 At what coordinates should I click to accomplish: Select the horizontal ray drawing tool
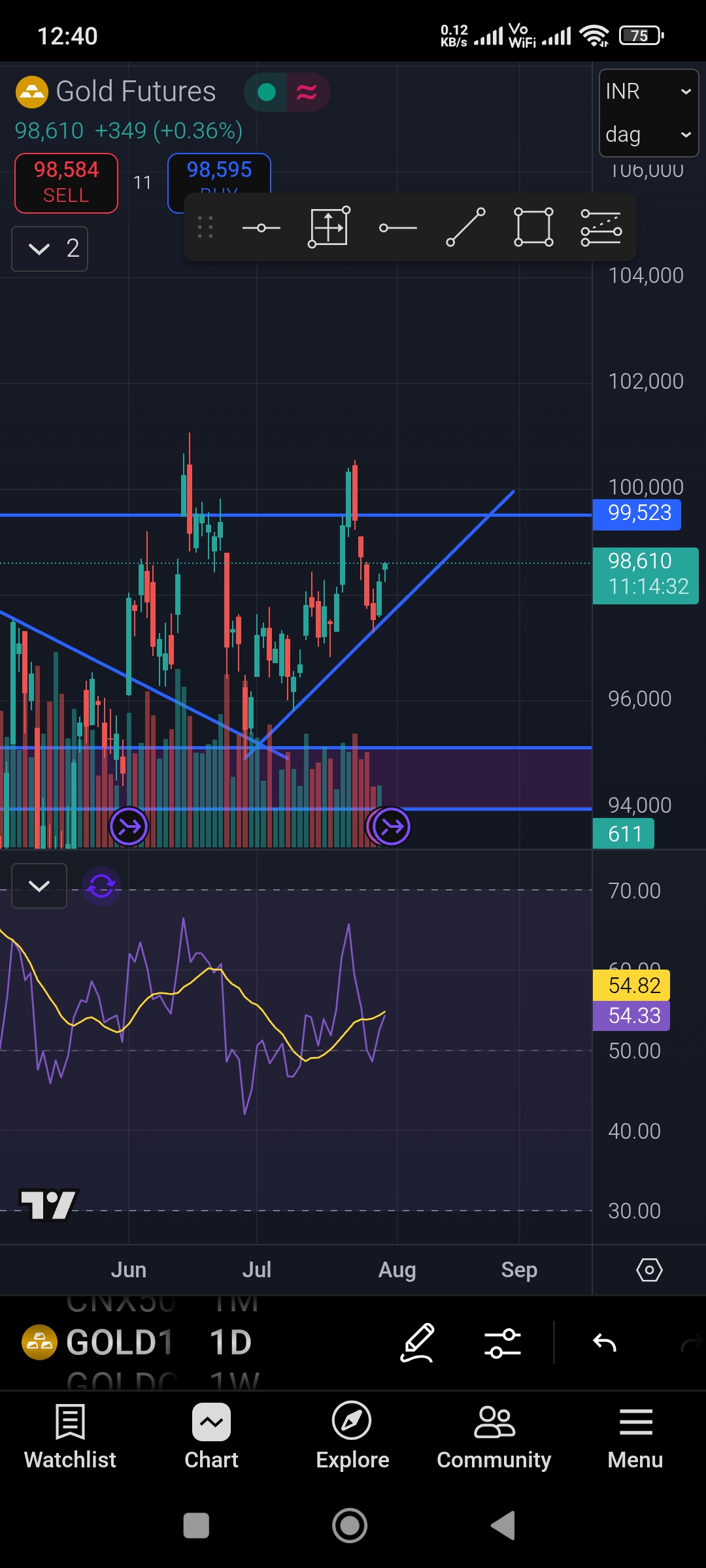[397, 228]
